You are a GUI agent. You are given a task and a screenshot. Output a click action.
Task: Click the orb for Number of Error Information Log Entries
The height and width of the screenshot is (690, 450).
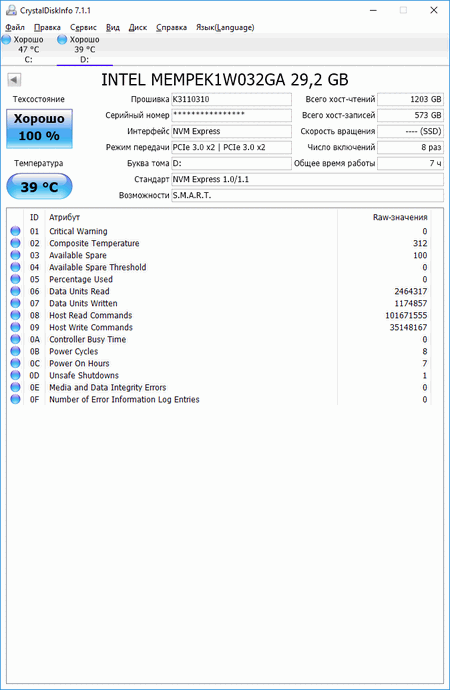[x=15, y=400]
